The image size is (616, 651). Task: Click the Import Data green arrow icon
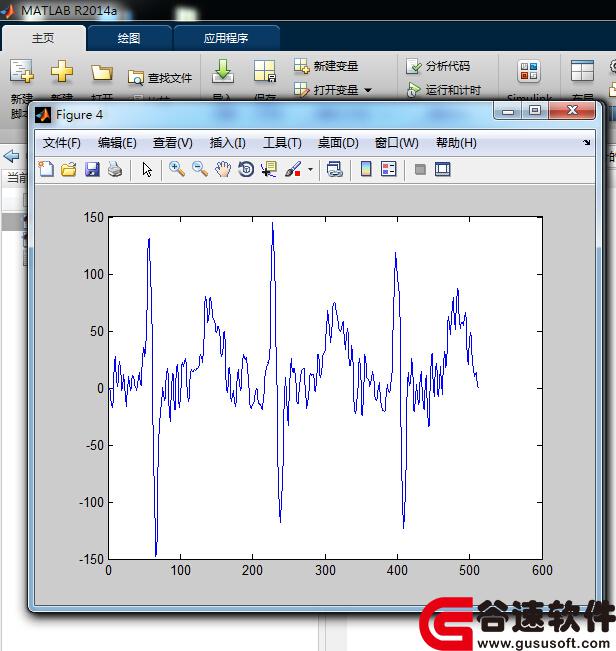coord(223,71)
